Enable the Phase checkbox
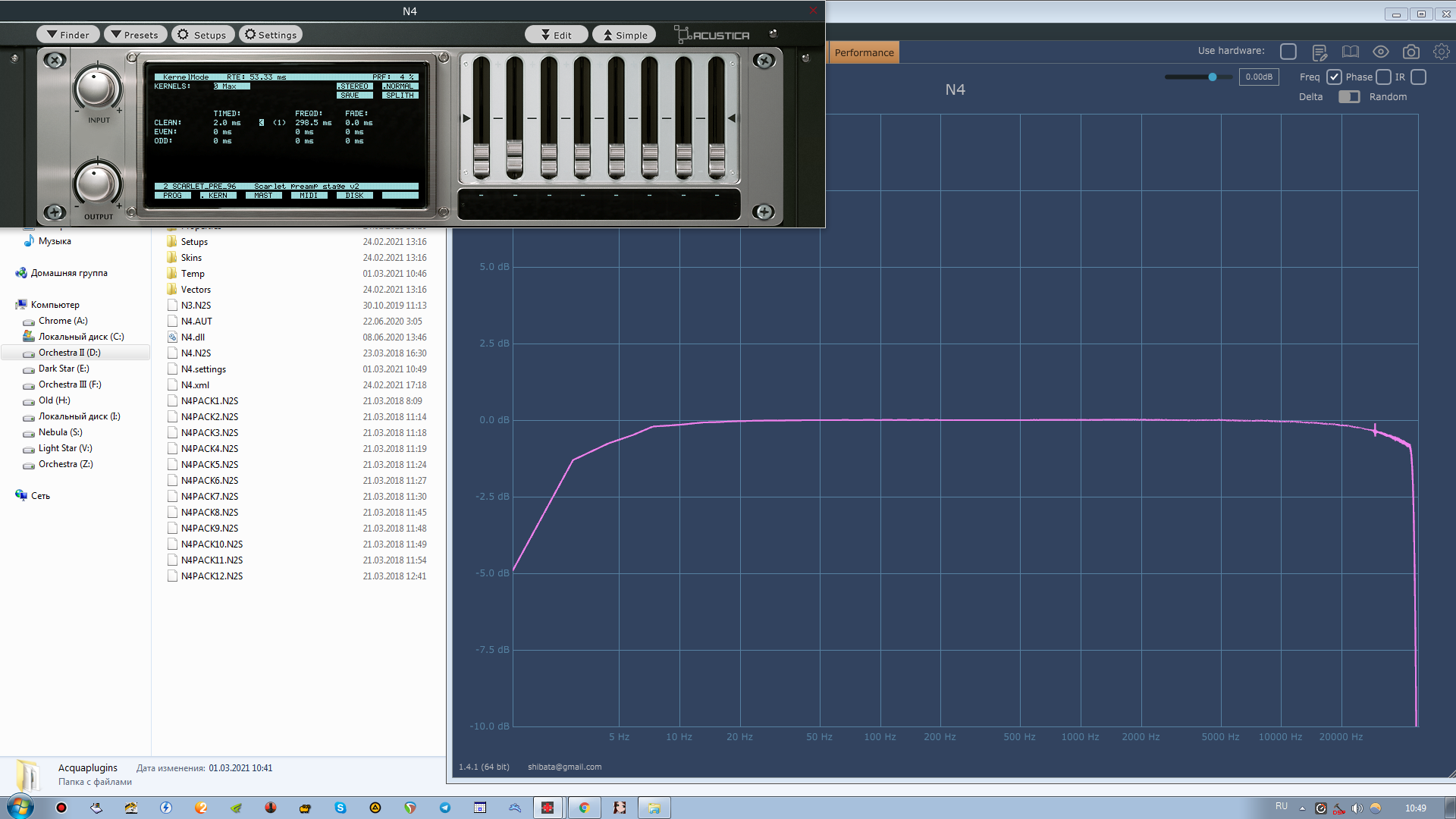The image size is (1456, 819). point(1383,77)
